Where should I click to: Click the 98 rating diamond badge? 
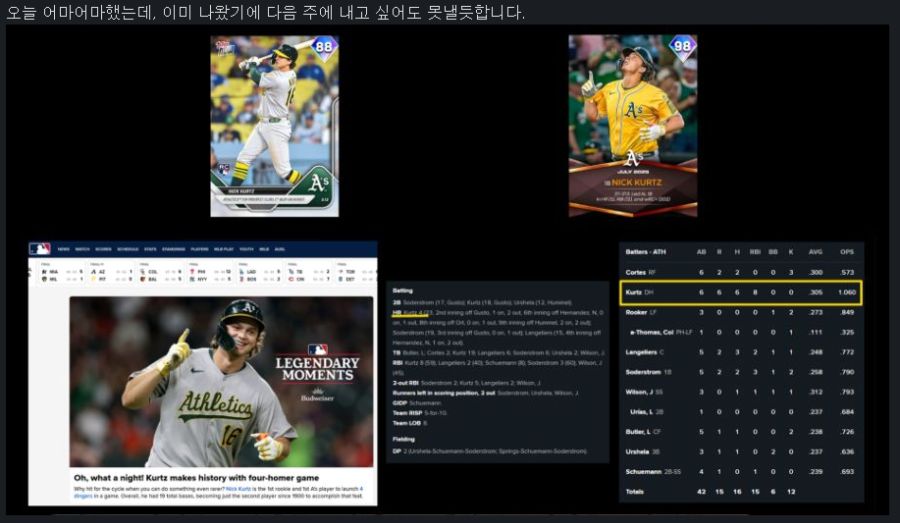point(682,46)
